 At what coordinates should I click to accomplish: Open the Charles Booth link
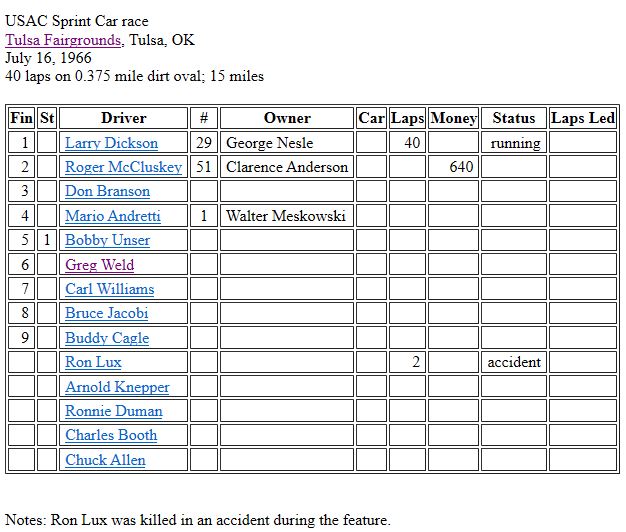click(111, 435)
